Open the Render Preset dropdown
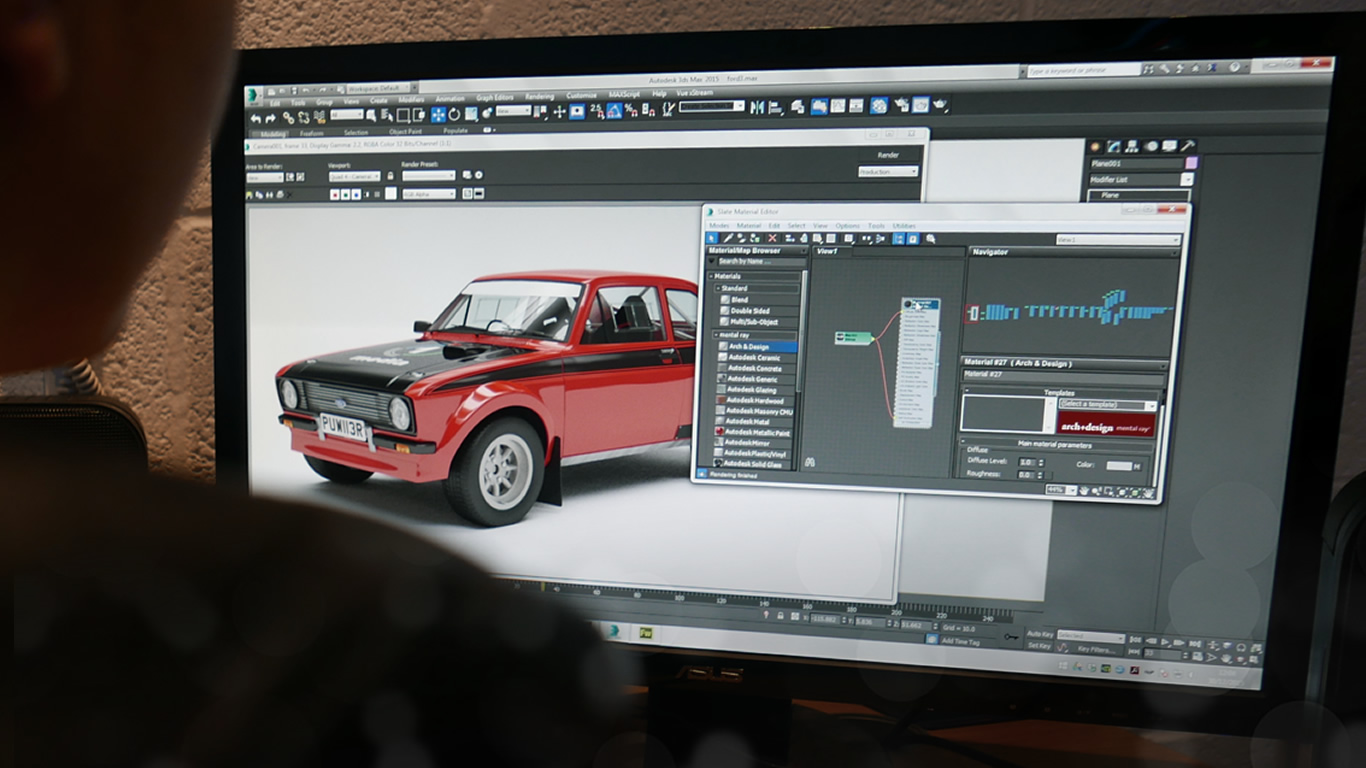Image resolution: width=1366 pixels, height=768 pixels. 428,175
